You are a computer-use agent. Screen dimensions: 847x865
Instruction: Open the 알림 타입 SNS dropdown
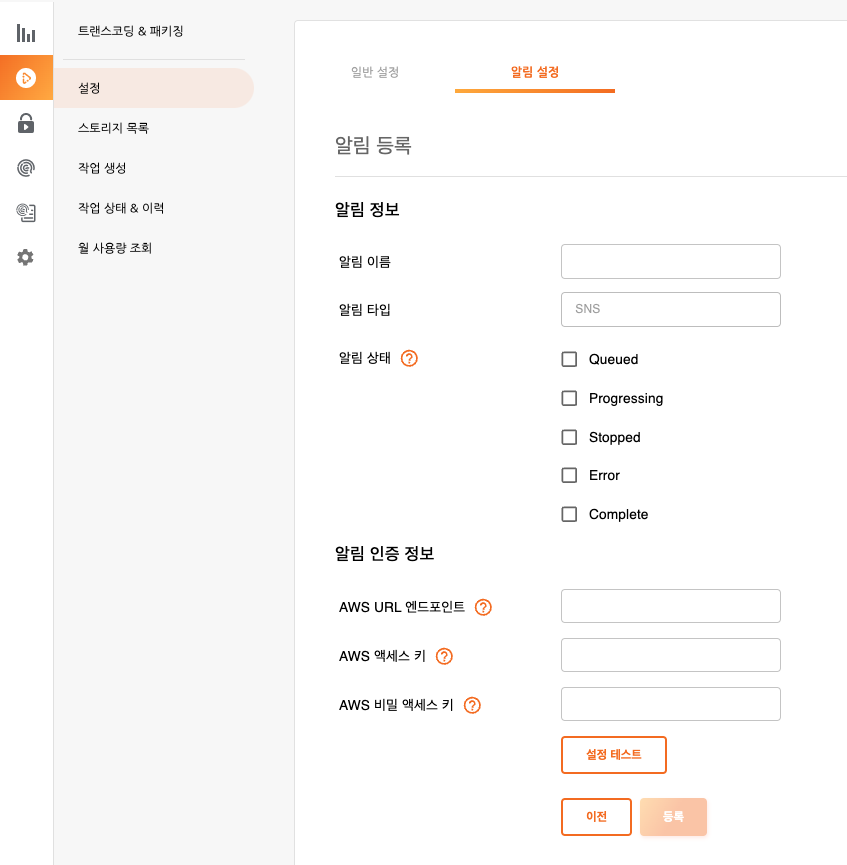coord(670,309)
